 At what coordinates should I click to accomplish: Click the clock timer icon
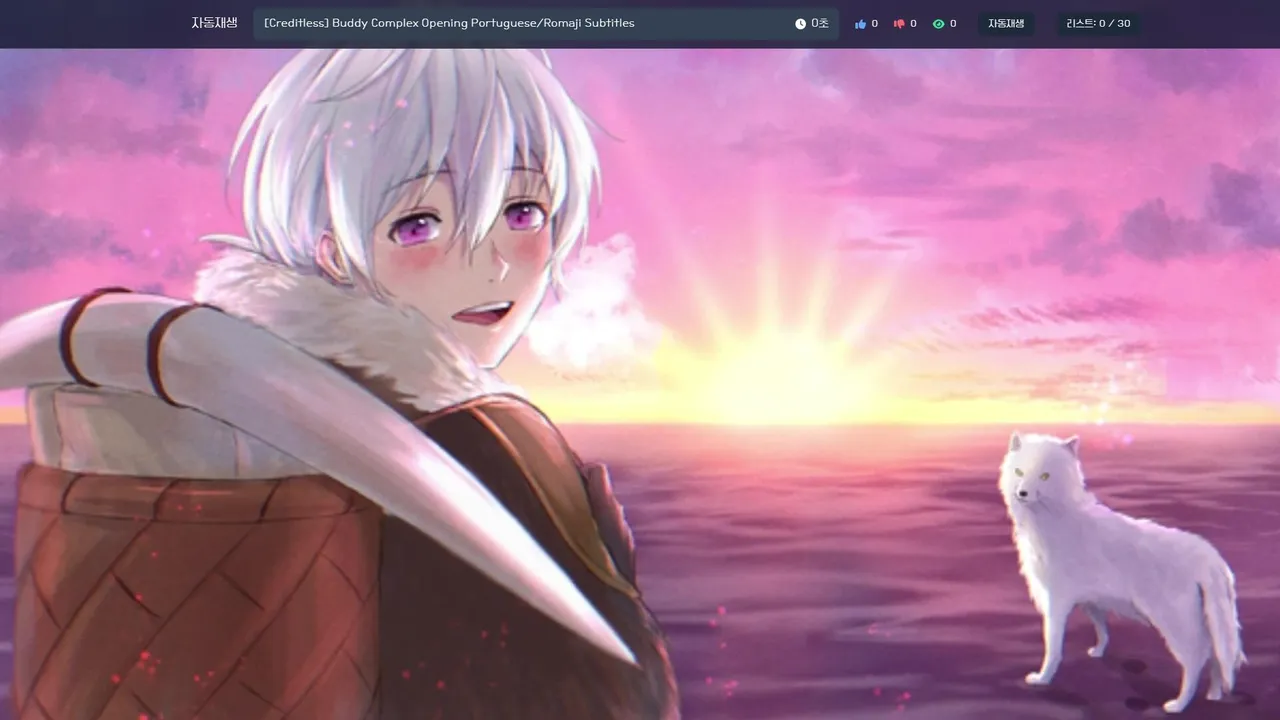pos(800,24)
